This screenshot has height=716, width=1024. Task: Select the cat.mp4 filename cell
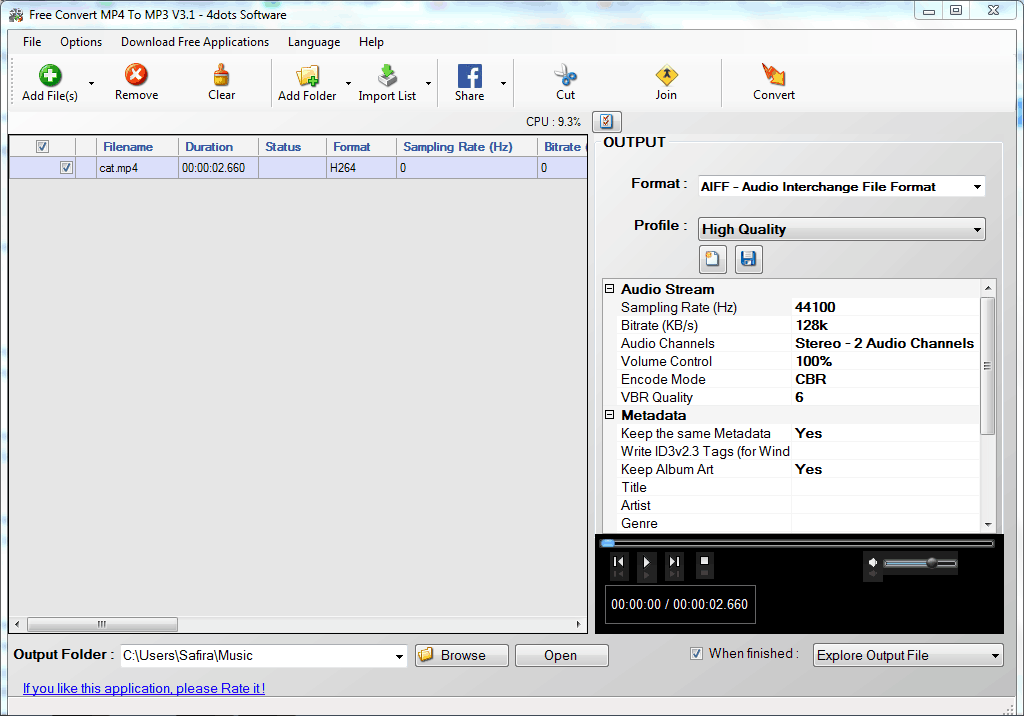(137, 168)
